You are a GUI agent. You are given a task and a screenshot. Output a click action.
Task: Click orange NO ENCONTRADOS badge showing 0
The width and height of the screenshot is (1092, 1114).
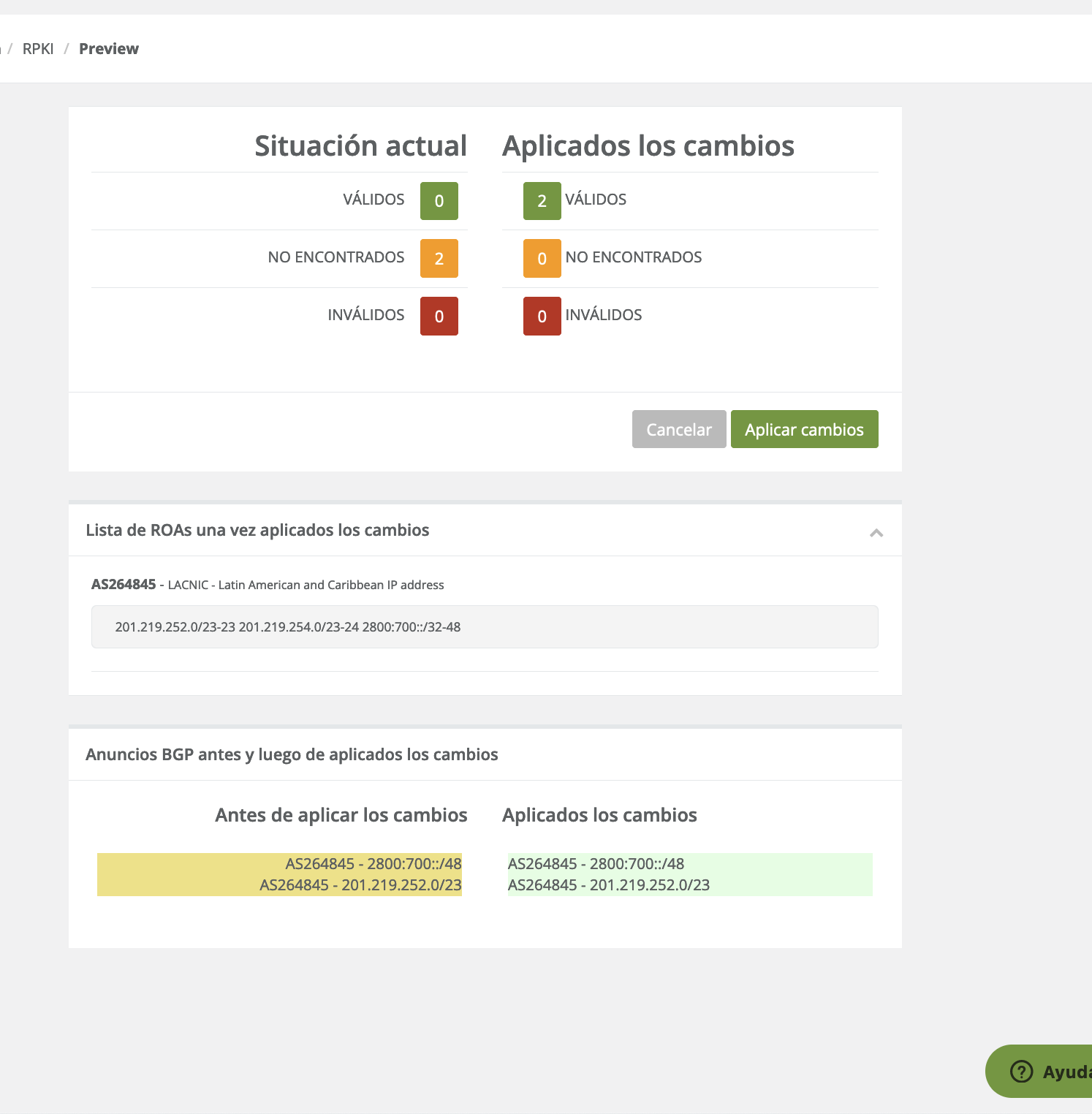coord(542,259)
